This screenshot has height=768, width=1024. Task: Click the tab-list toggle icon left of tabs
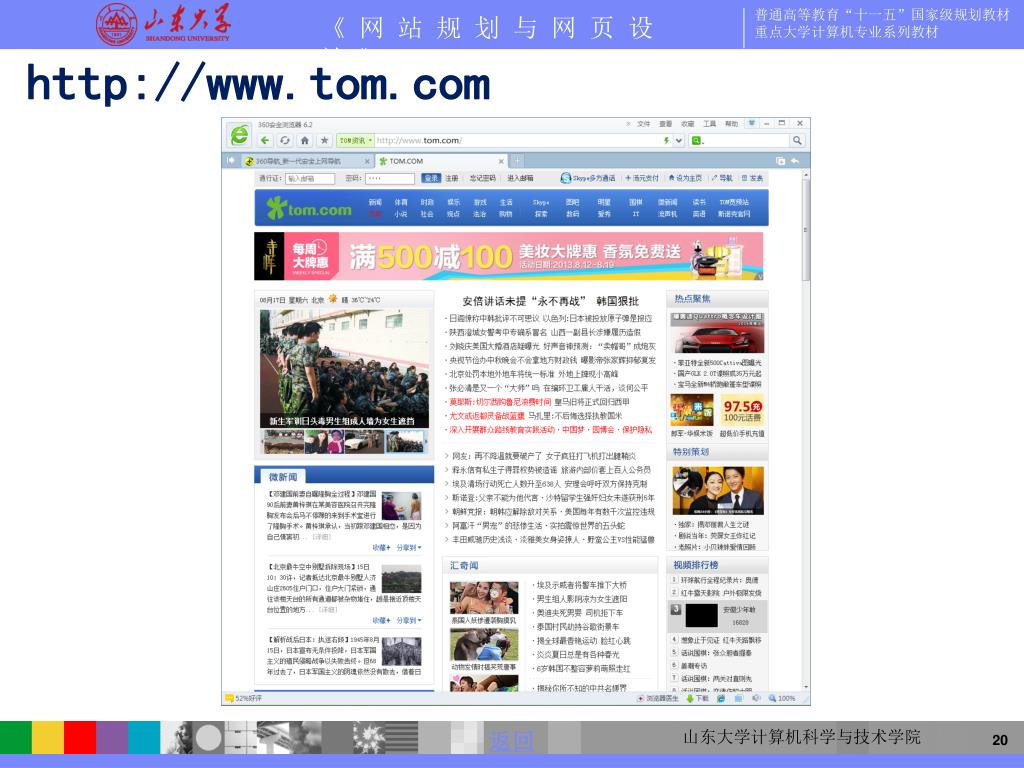pos(230,160)
